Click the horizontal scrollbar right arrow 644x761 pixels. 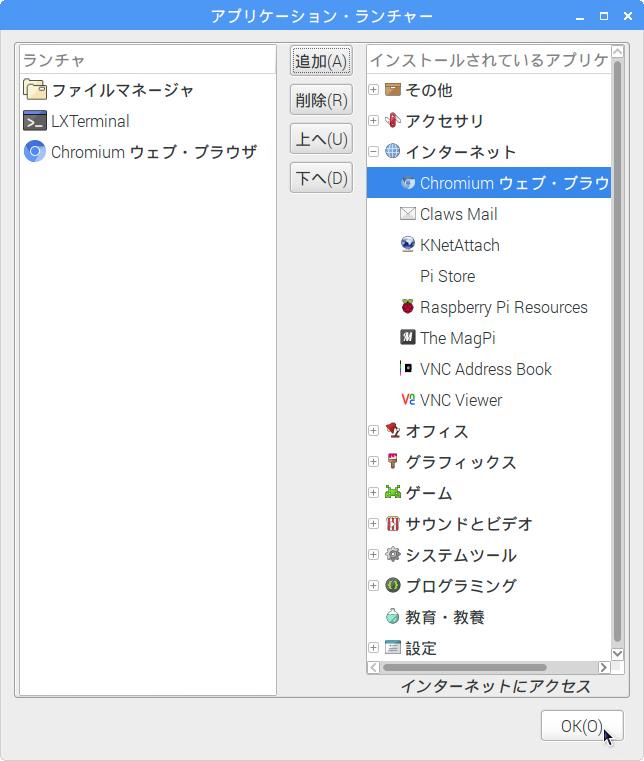click(x=604, y=667)
